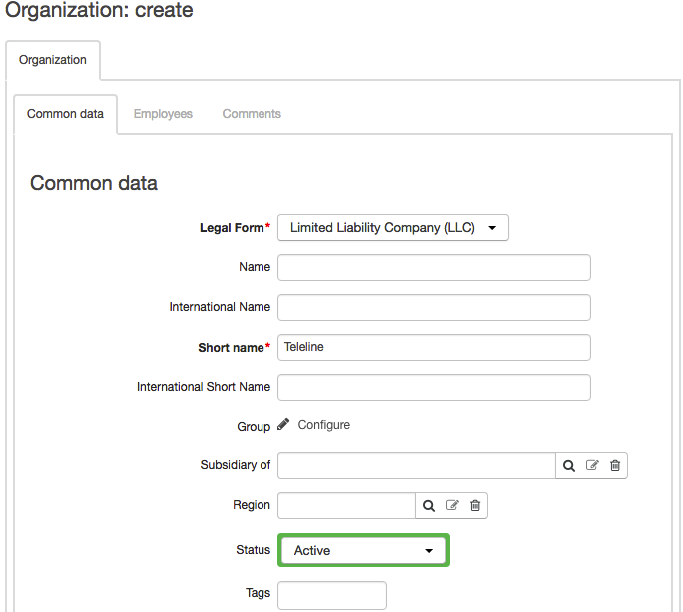Viewport: 683px width, 612px height.
Task: Click the Common data section heading
Action: pos(94,183)
